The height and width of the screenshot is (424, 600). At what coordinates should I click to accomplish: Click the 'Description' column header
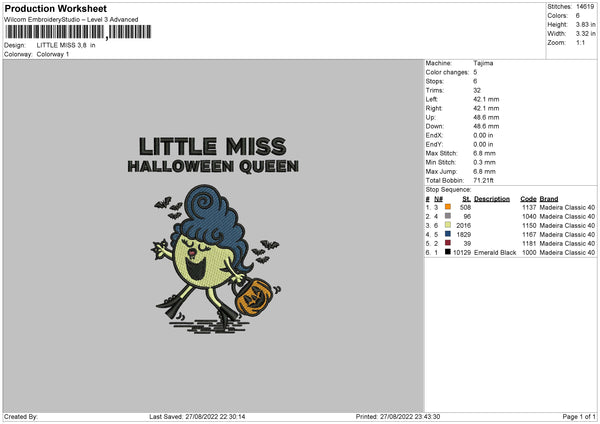492,199
